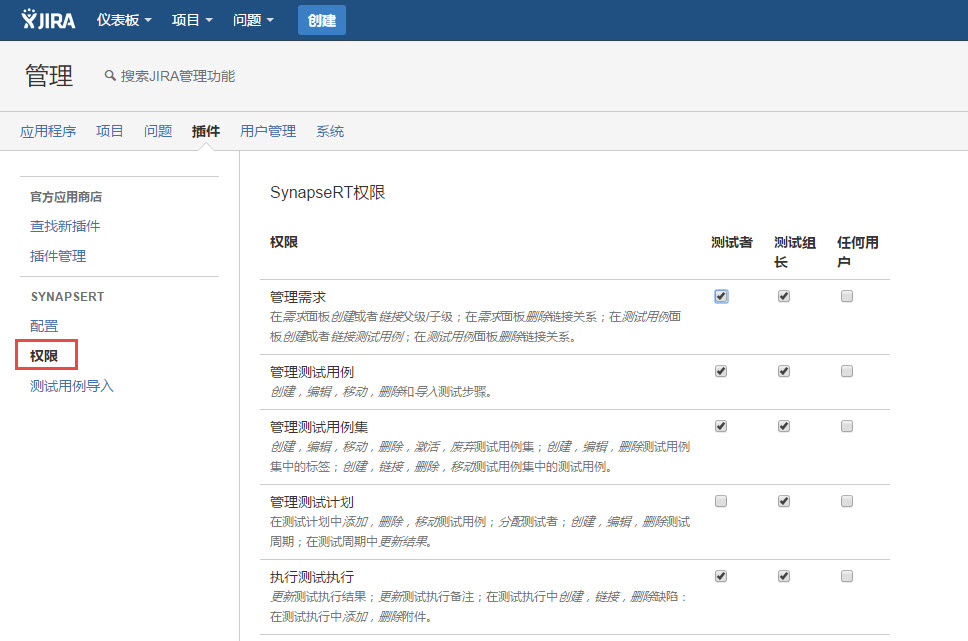
Task: Uncheck 管理测试用例 for 测试组长
Action: coord(783,371)
